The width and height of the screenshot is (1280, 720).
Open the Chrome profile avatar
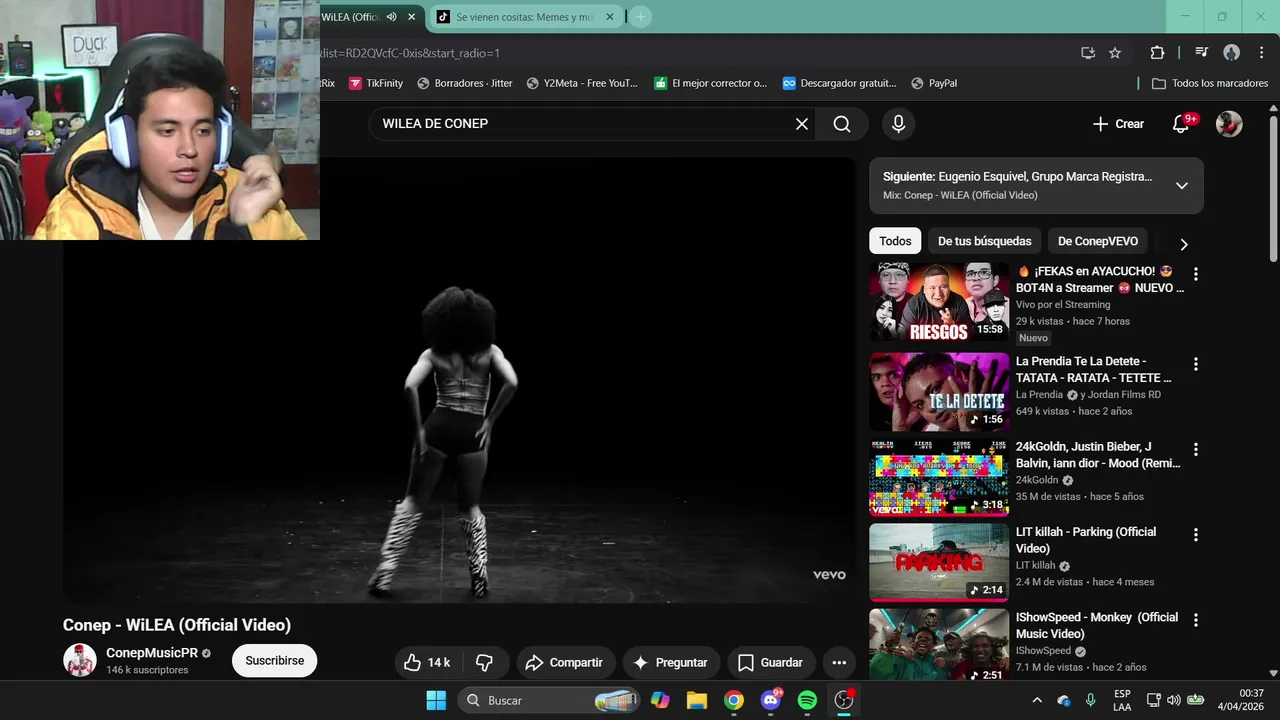1232,53
